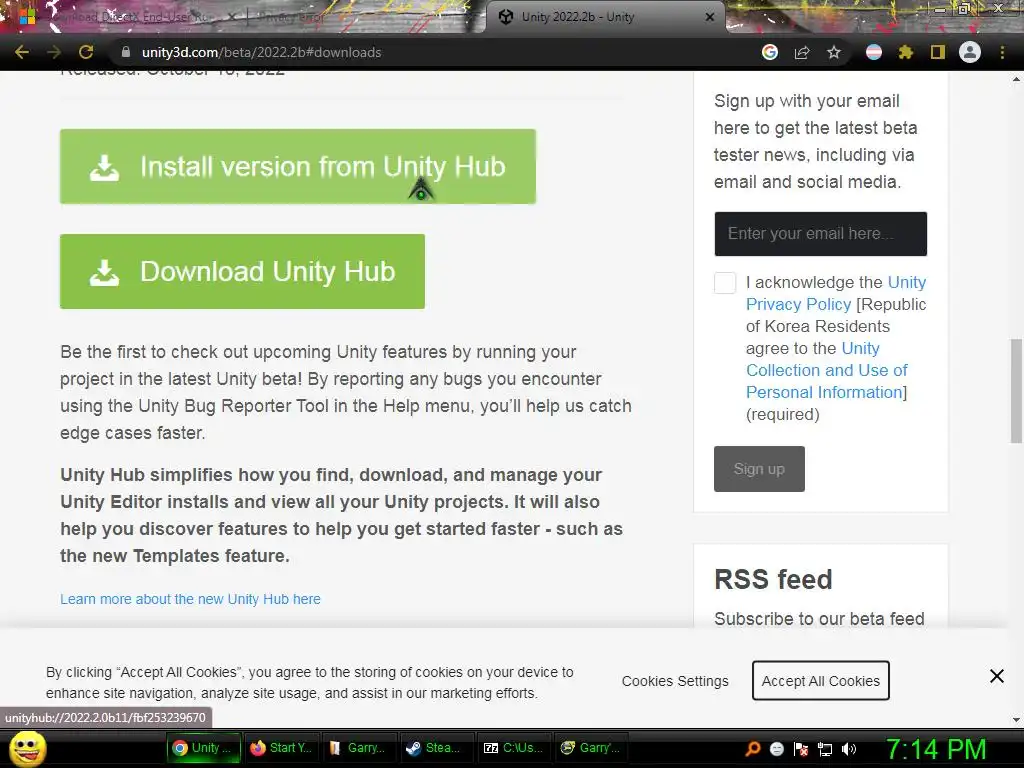1024x768 pixels.
Task: Click the grey round face tray icon
Action: (777, 749)
